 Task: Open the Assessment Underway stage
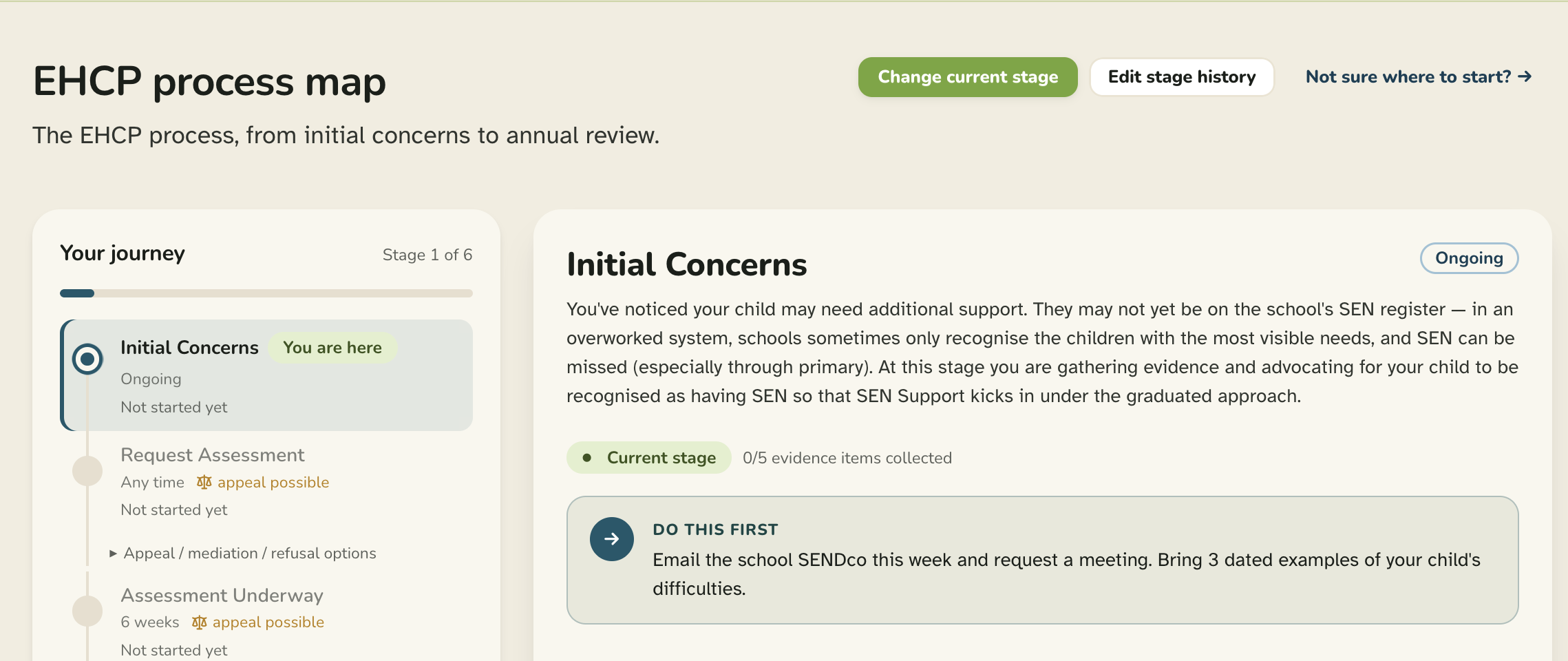coord(222,596)
